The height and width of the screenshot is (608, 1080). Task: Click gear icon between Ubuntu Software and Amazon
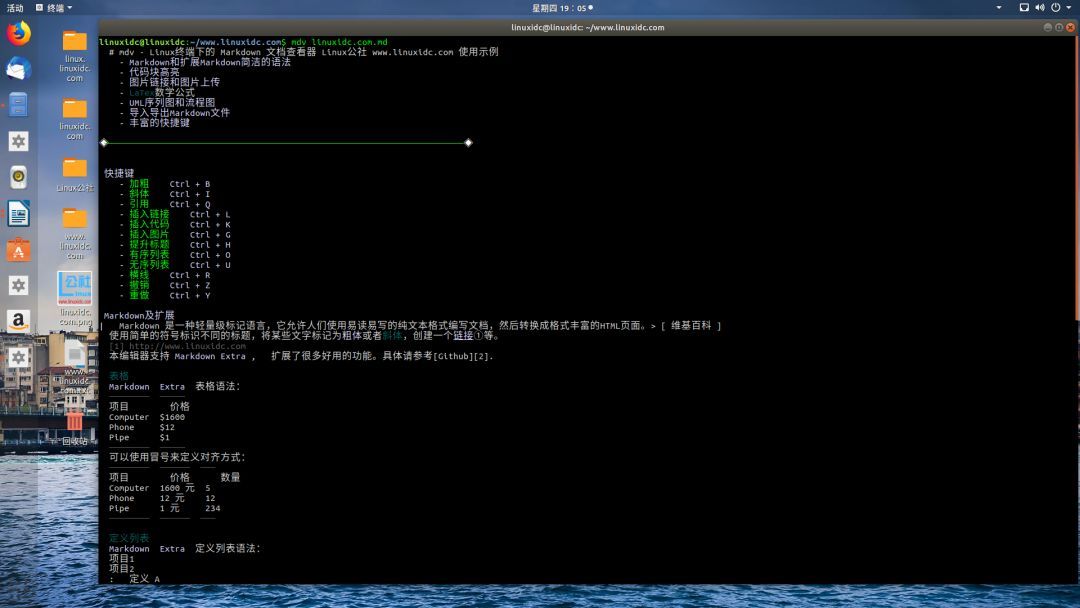19,285
